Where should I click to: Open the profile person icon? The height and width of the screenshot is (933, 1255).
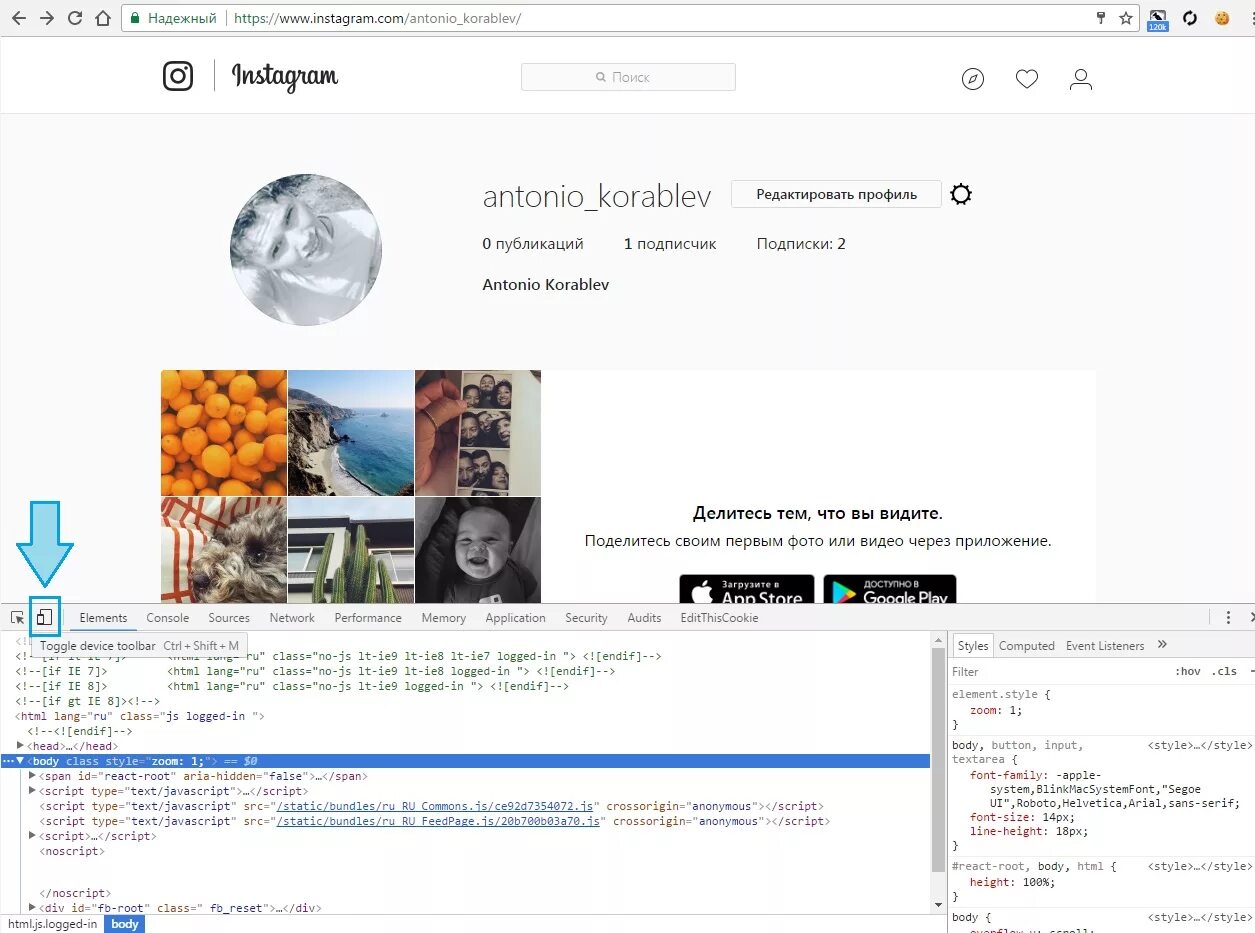[x=1081, y=79]
